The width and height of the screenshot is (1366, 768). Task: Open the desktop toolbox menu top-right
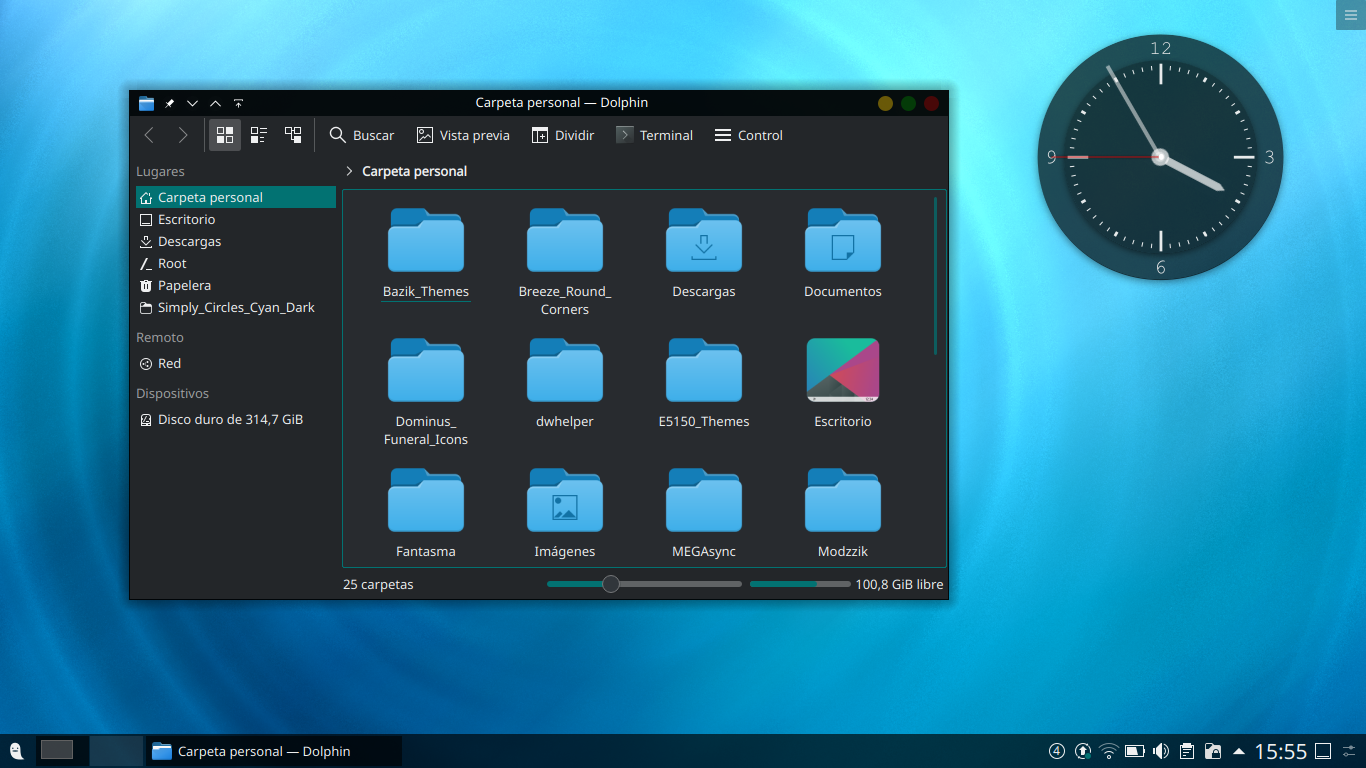pos(1351,13)
